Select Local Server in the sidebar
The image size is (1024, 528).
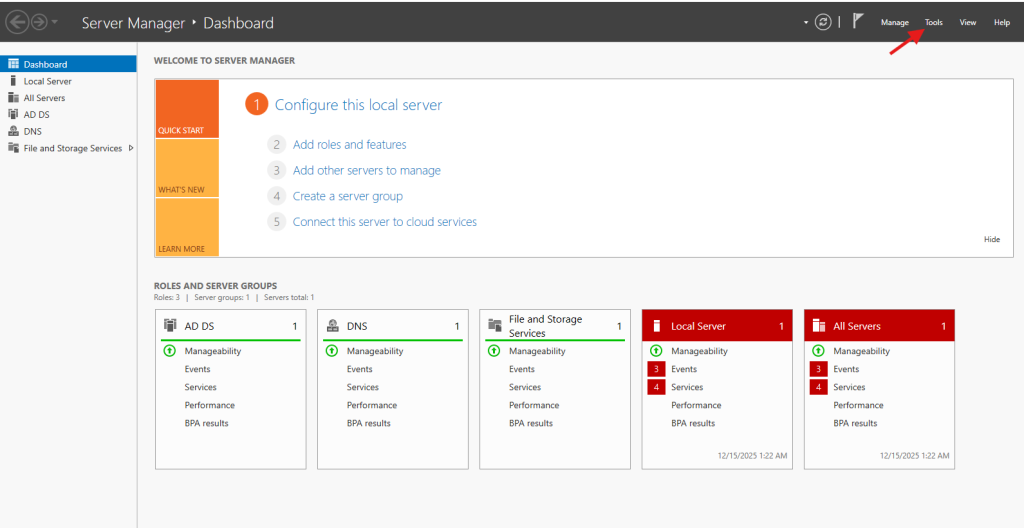click(47, 81)
